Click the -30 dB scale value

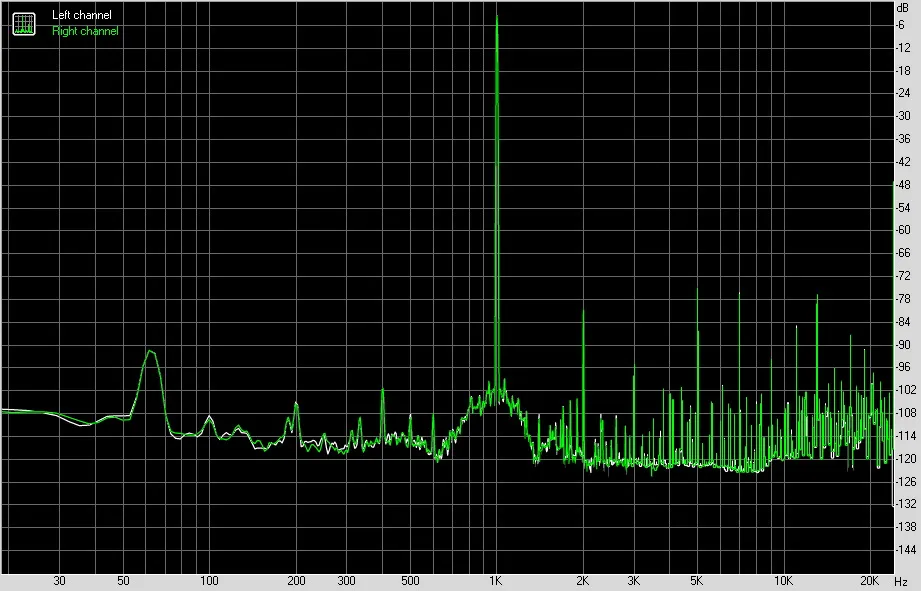click(903, 116)
